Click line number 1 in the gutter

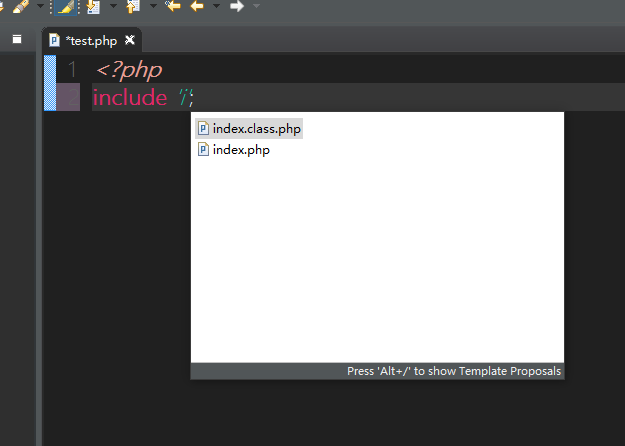pyautogui.click(x=72, y=69)
